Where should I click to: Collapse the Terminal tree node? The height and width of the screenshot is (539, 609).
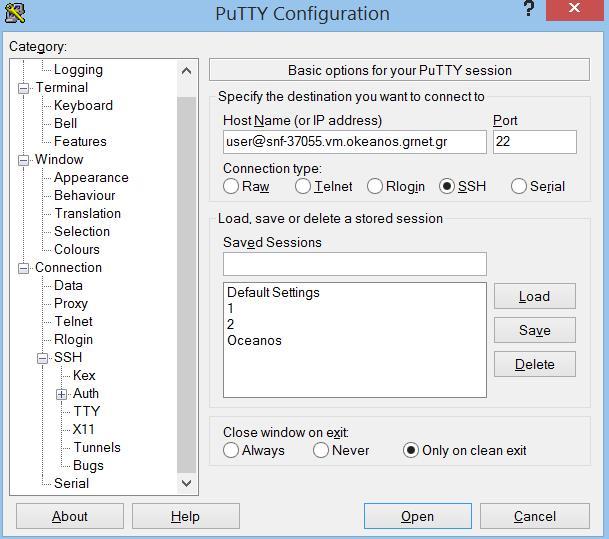[x=23, y=88]
